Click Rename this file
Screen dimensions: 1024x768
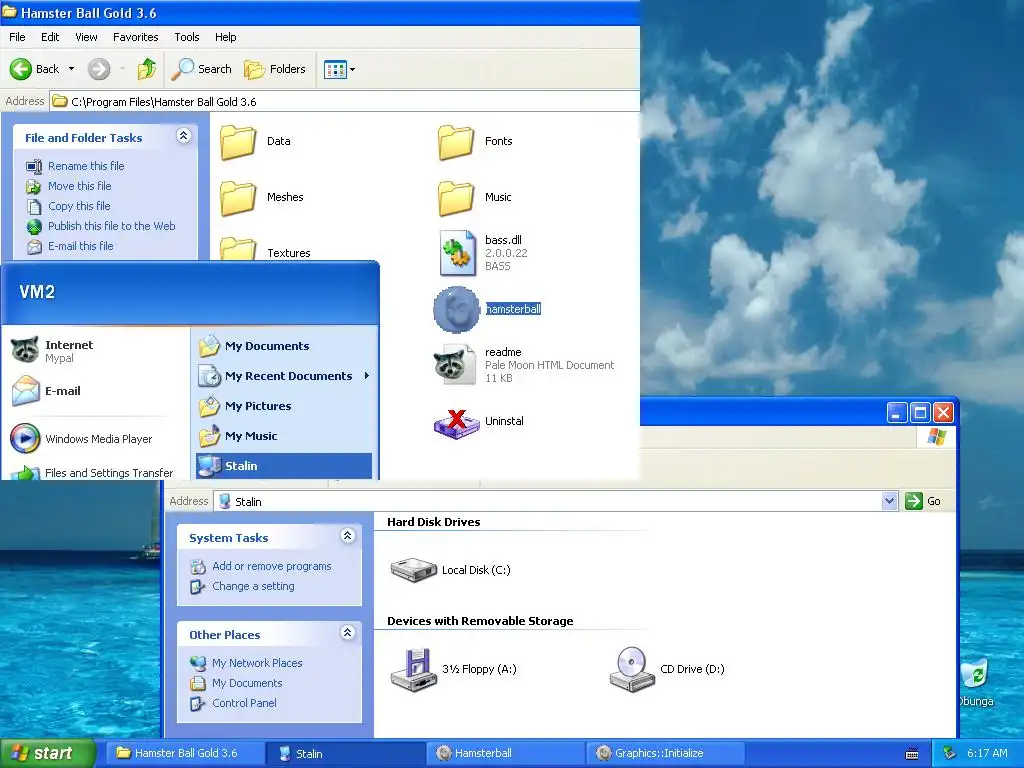click(x=86, y=166)
